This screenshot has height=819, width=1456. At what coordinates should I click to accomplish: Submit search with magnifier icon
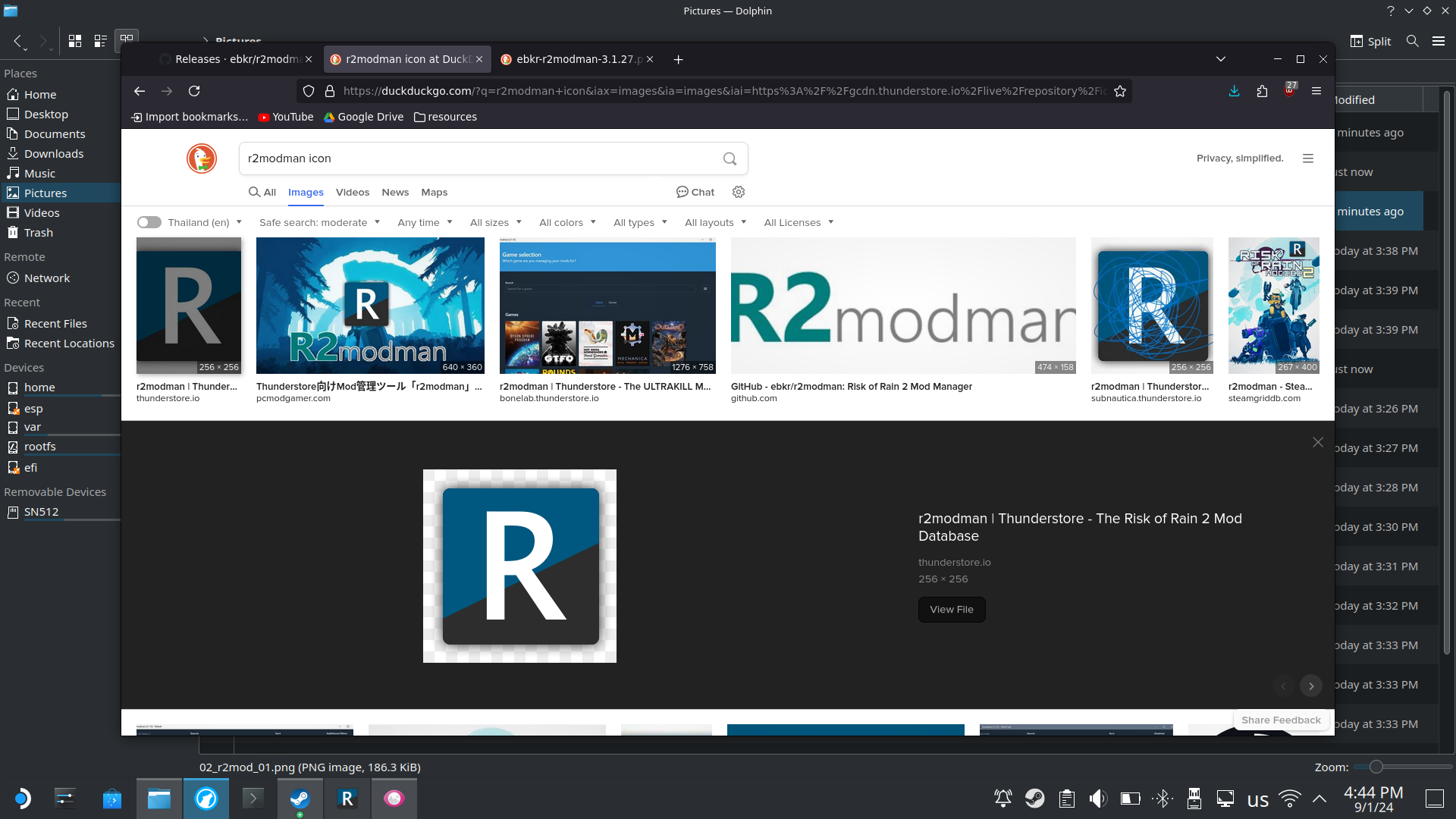tap(730, 158)
